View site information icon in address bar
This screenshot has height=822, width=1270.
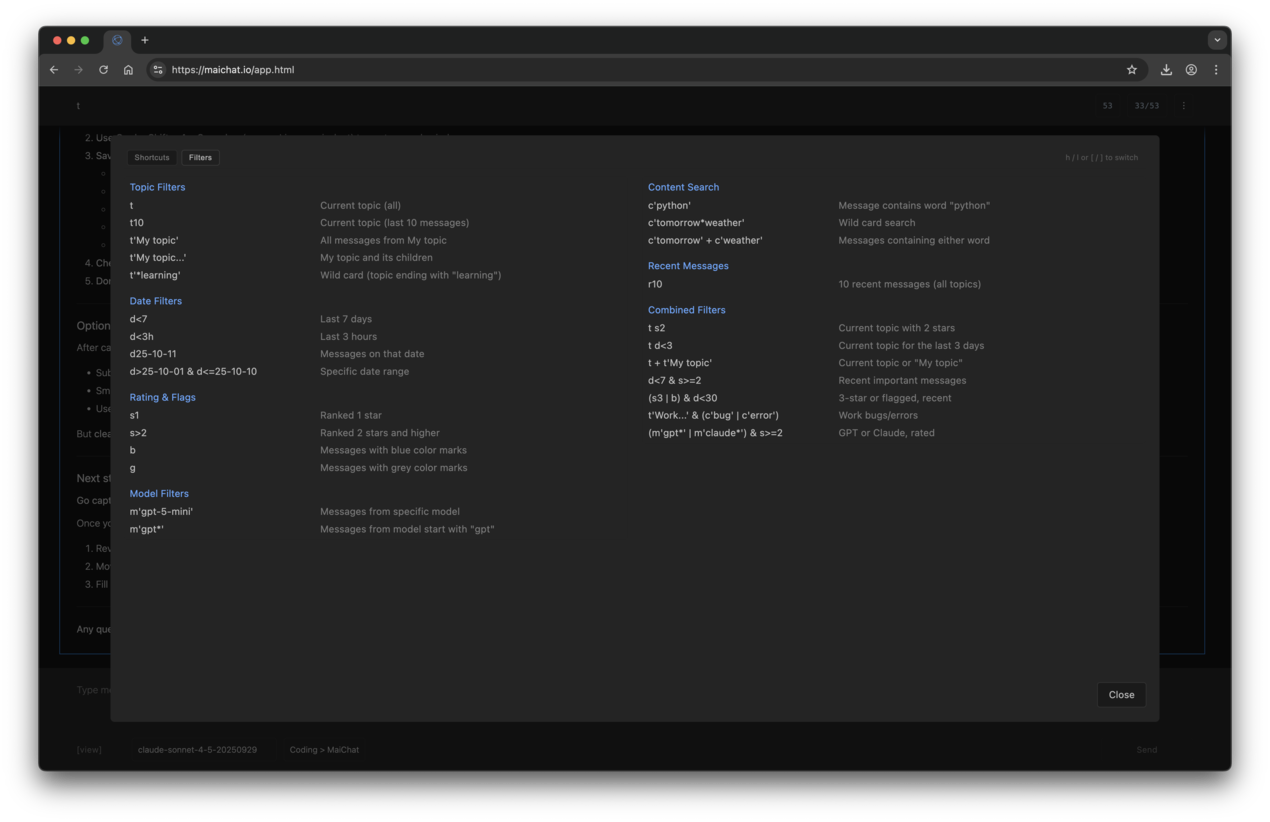pos(158,70)
